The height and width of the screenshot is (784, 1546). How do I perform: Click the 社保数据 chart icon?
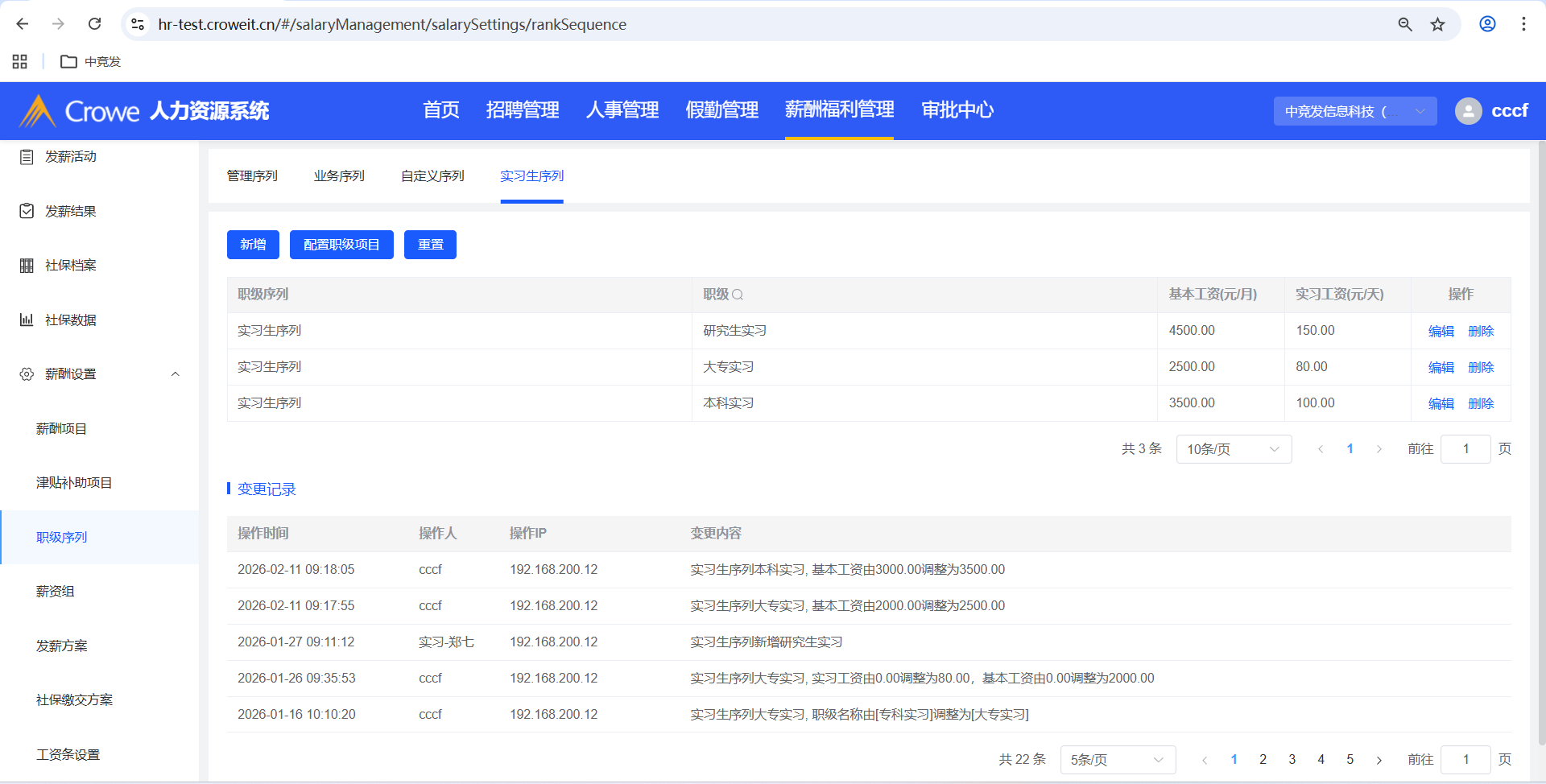click(x=27, y=320)
